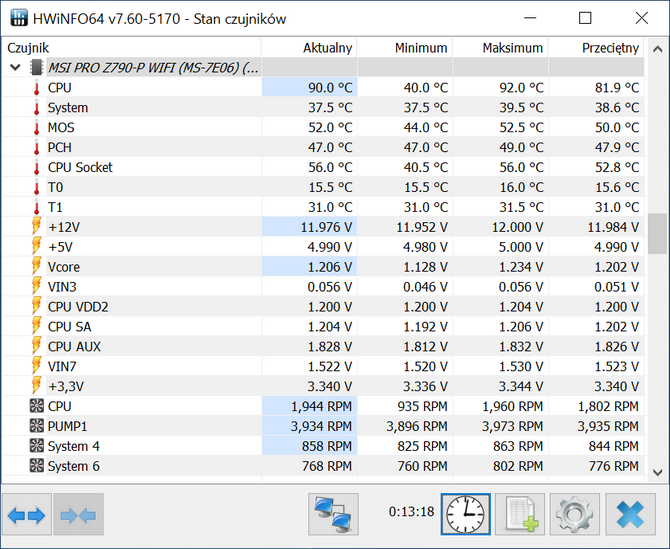Click thermometer icon of T1 row
This screenshot has height=549, width=670.
(x=37, y=207)
